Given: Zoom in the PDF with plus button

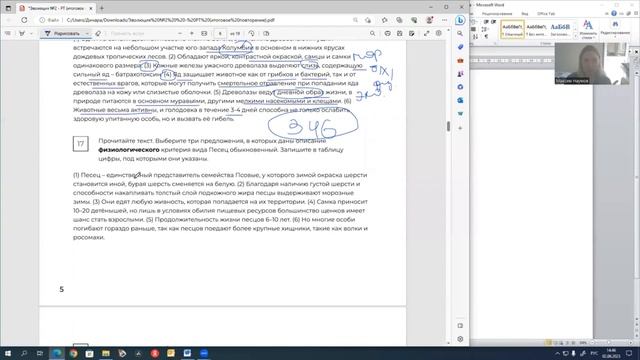Looking at the screenshot, I should pyautogui.click(x=192, y=33).
